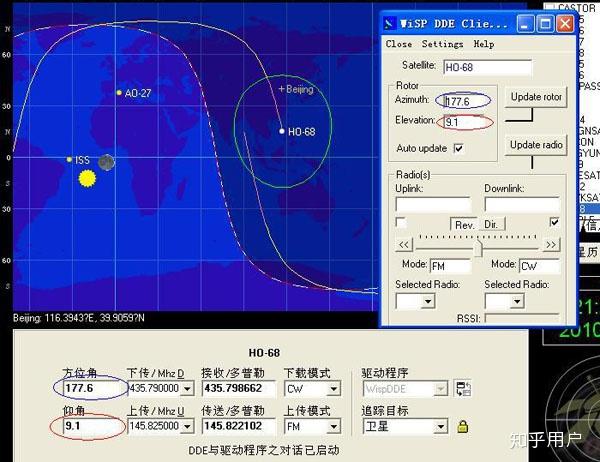Open the Uplink Selected Radio dropdown
The height and width of the screenshot is (462, 600).
428,301
